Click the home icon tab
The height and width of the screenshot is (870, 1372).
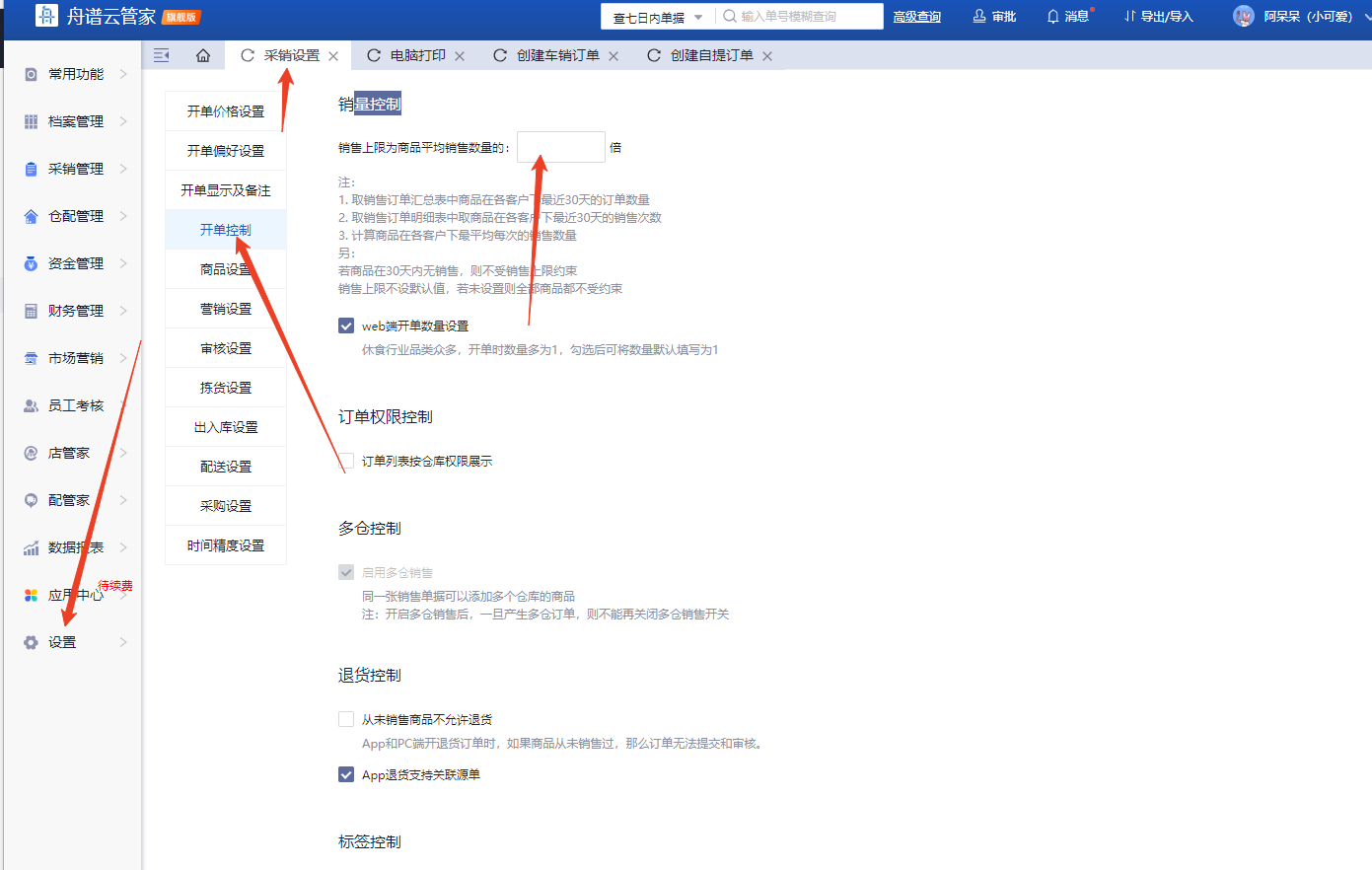click(x=203, y=56)
